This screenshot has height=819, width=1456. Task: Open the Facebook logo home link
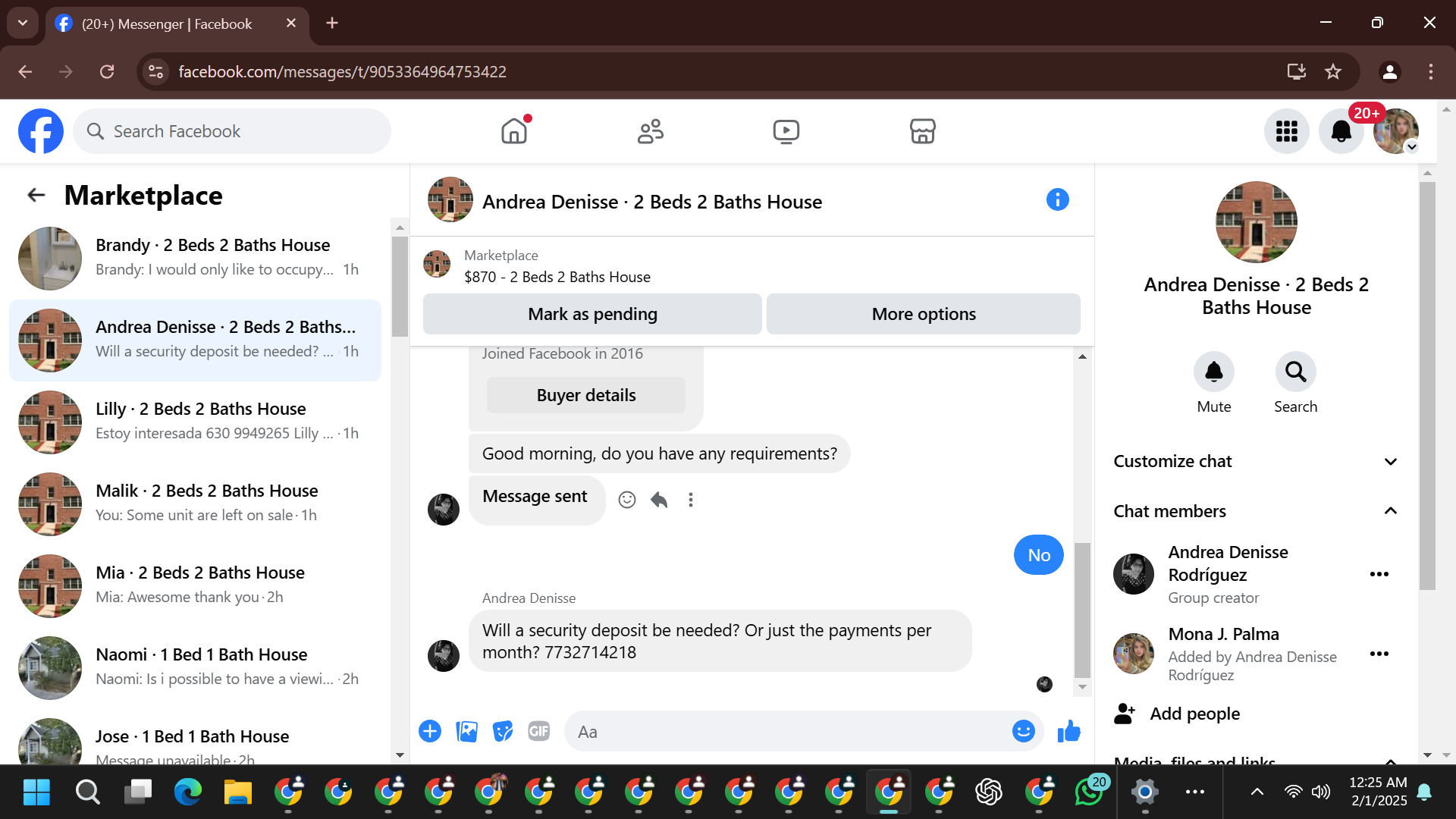click(41, 131)
